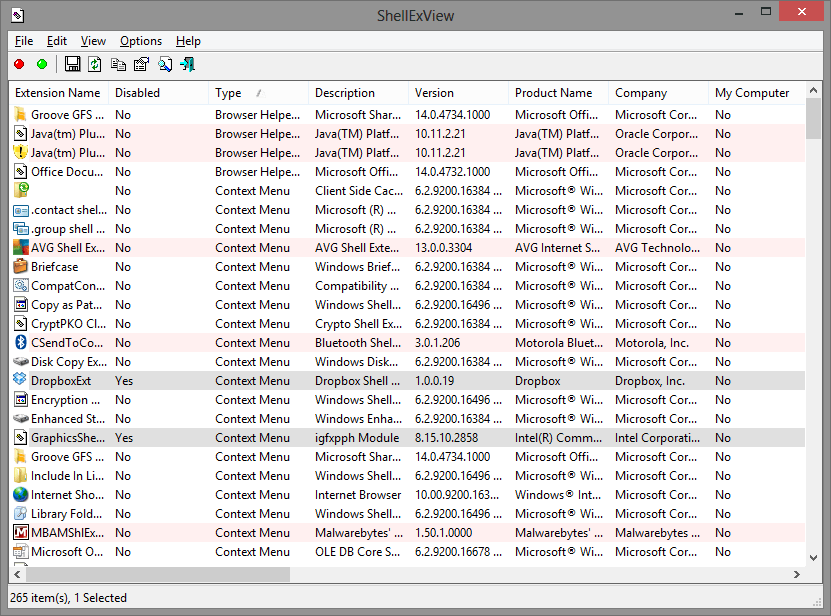Select the Library Fold... row icon

click(x=20, y=513)
